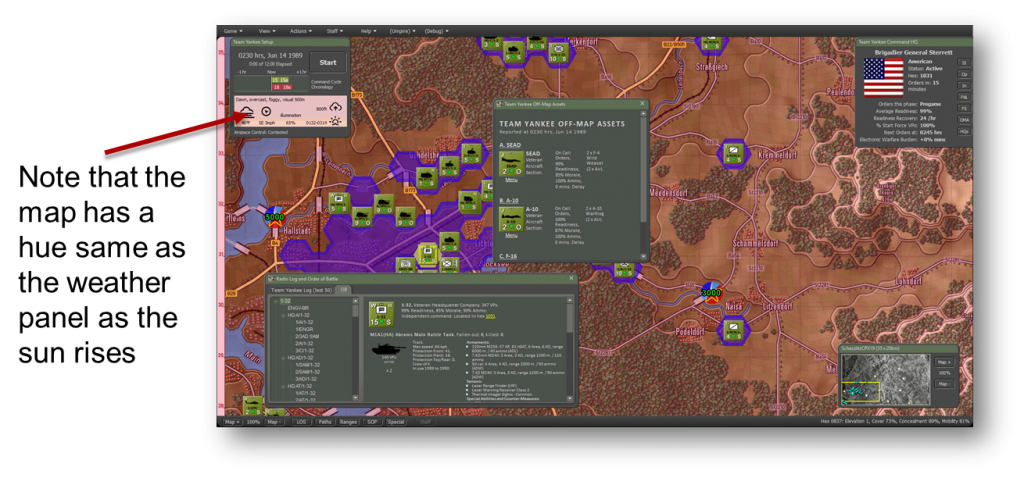Viewport: 1024px width, 478px height.
Task: Click the overcast fog weather icon
Action: [247, 112]
